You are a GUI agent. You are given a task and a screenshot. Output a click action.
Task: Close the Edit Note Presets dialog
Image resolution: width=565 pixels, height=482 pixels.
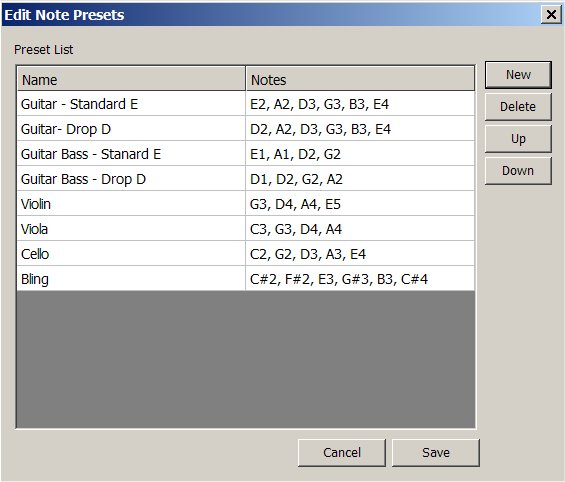point(551,15)
